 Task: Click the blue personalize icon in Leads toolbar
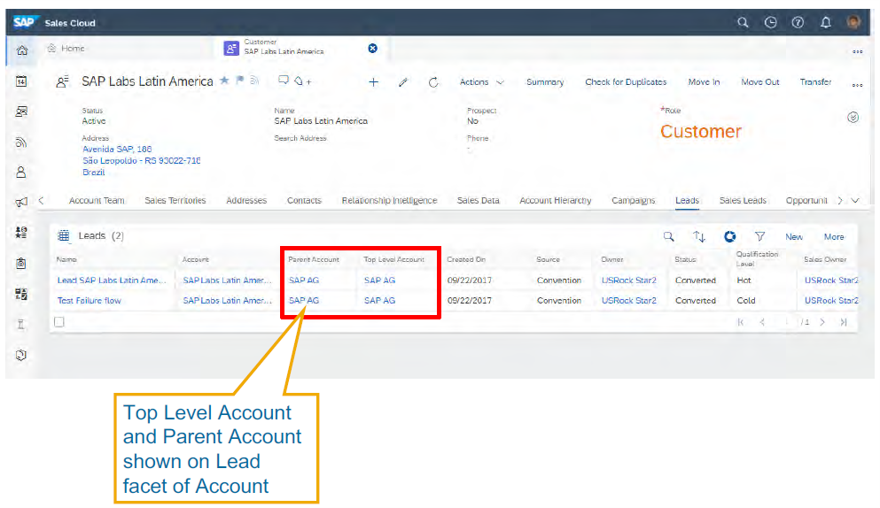click(x=730, y=236)
